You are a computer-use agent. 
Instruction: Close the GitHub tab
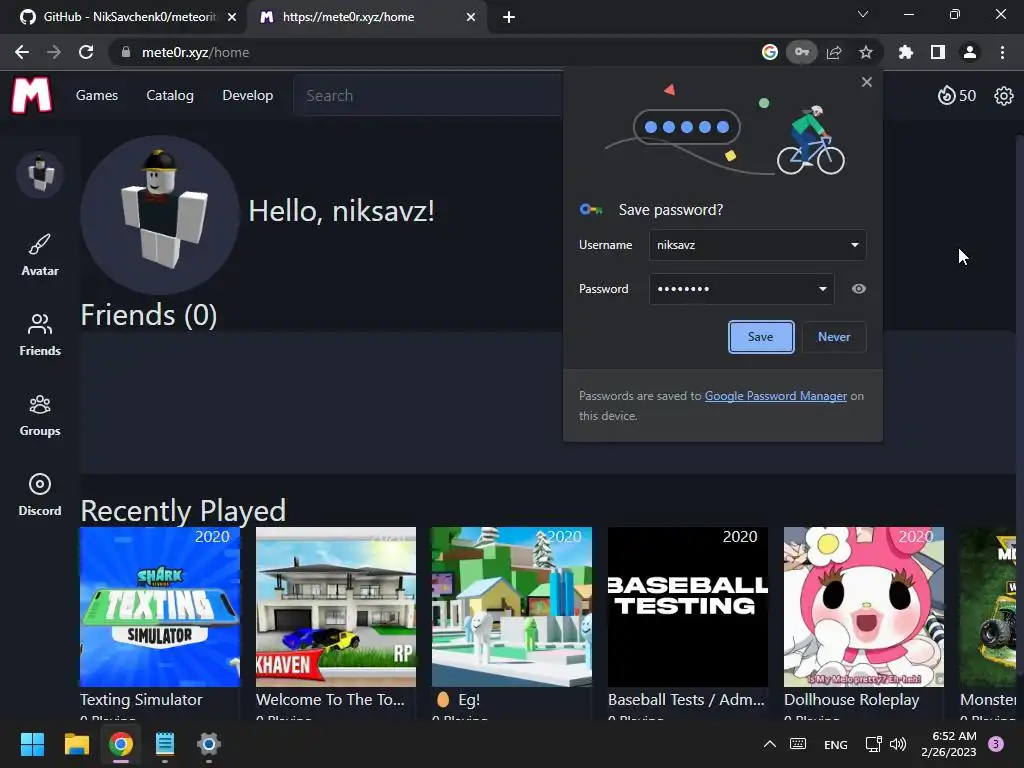point(232,17)
